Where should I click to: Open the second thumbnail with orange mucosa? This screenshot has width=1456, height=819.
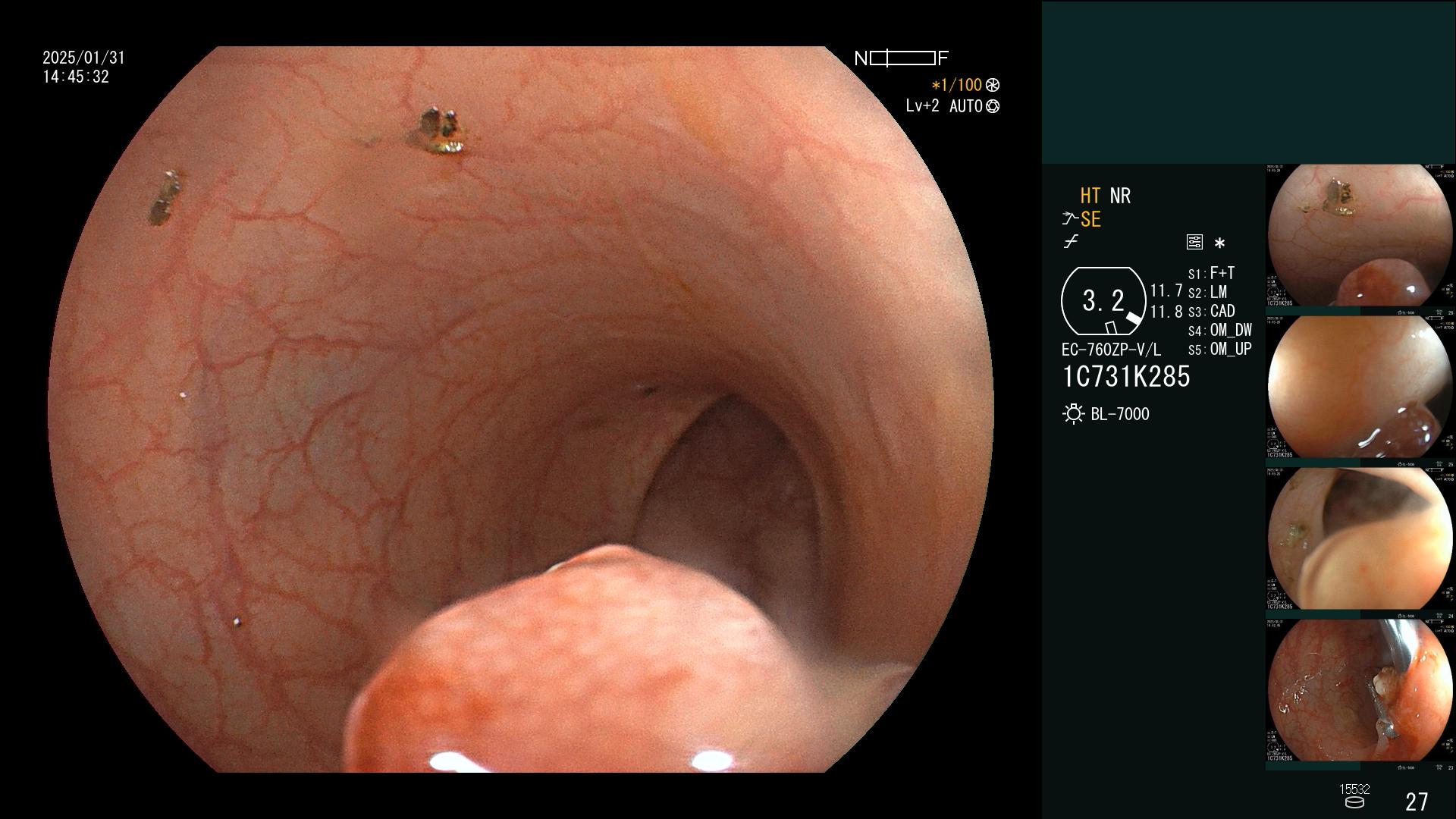point(1360,387)
